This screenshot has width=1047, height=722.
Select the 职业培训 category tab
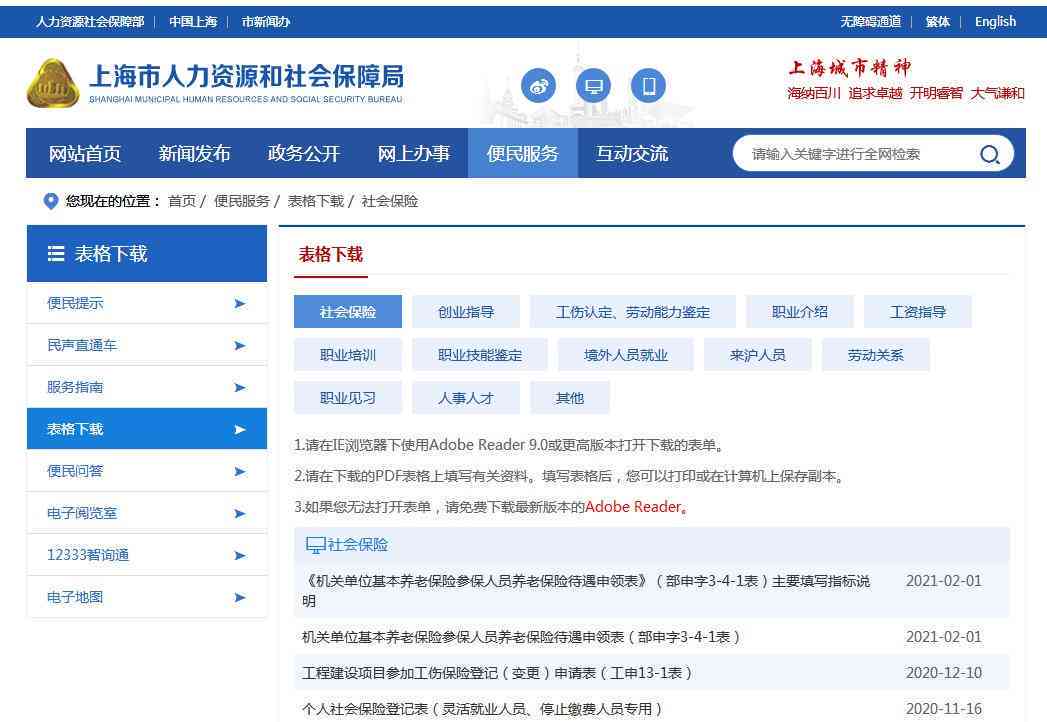point(348,355)
